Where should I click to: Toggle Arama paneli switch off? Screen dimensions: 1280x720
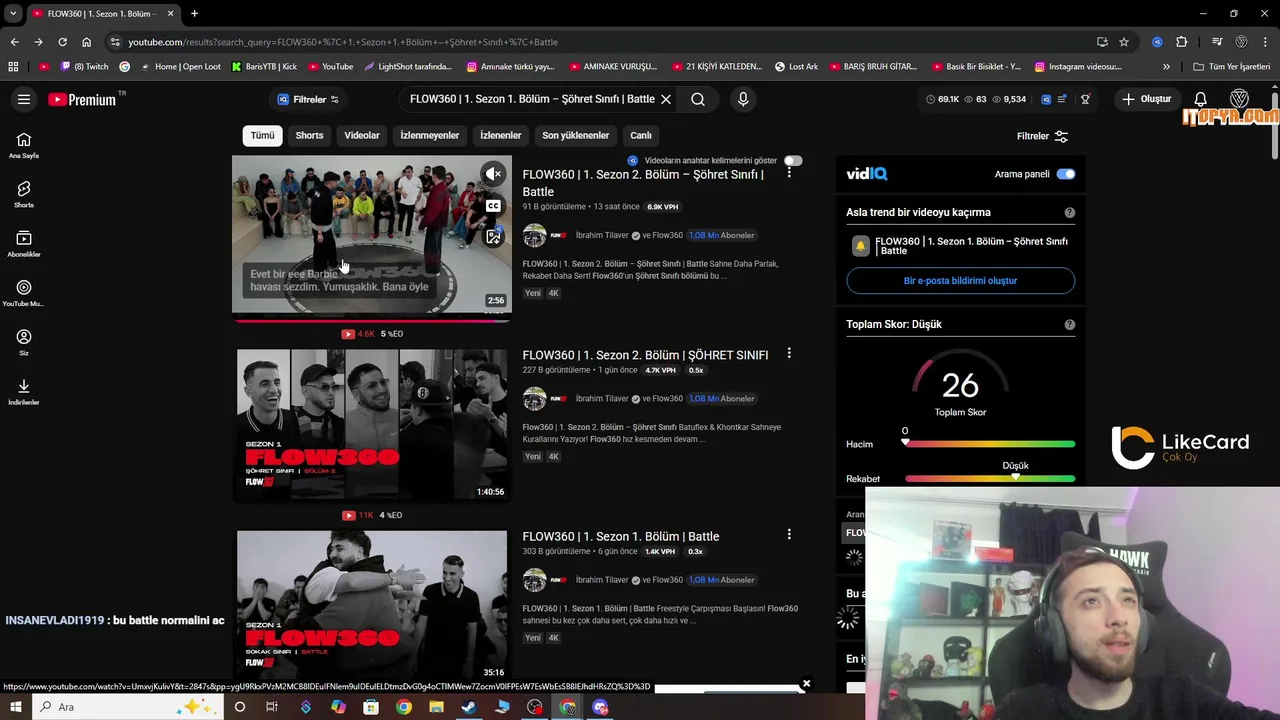click(1066, 174)
